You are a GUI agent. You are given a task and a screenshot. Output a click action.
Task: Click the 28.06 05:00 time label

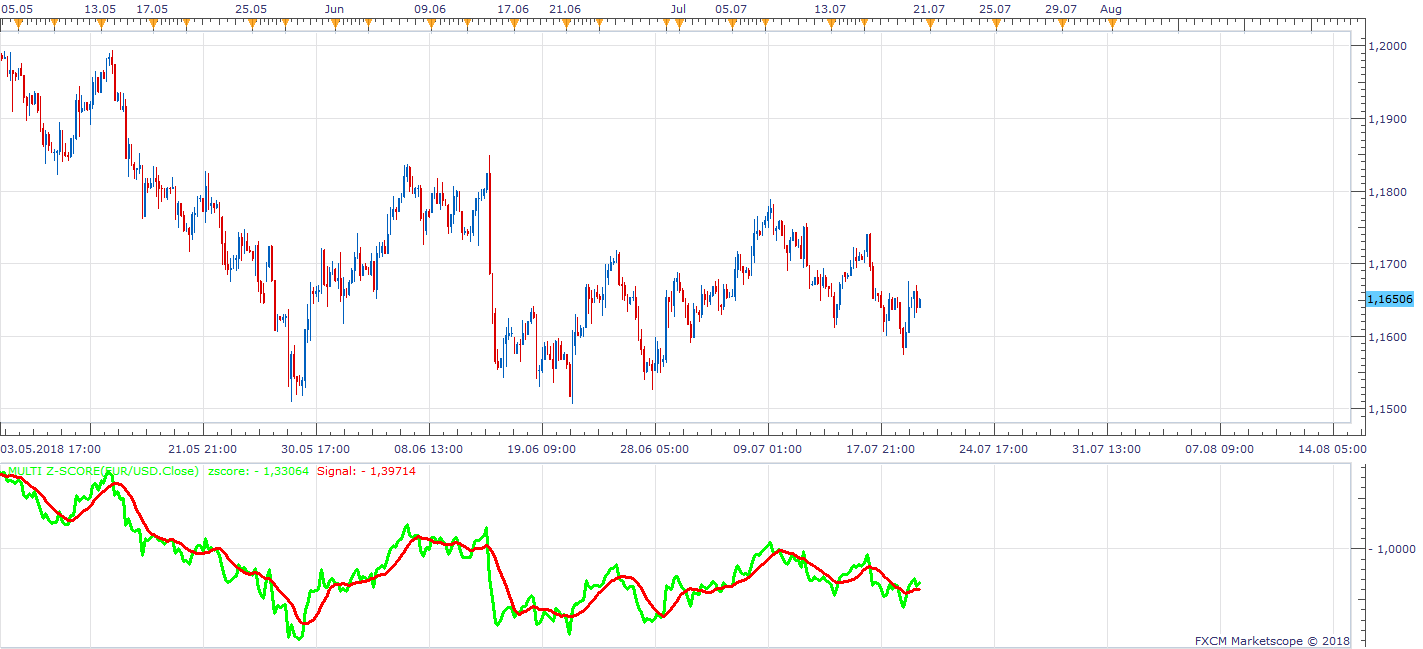pyautogui.click(x=654, y=449)
